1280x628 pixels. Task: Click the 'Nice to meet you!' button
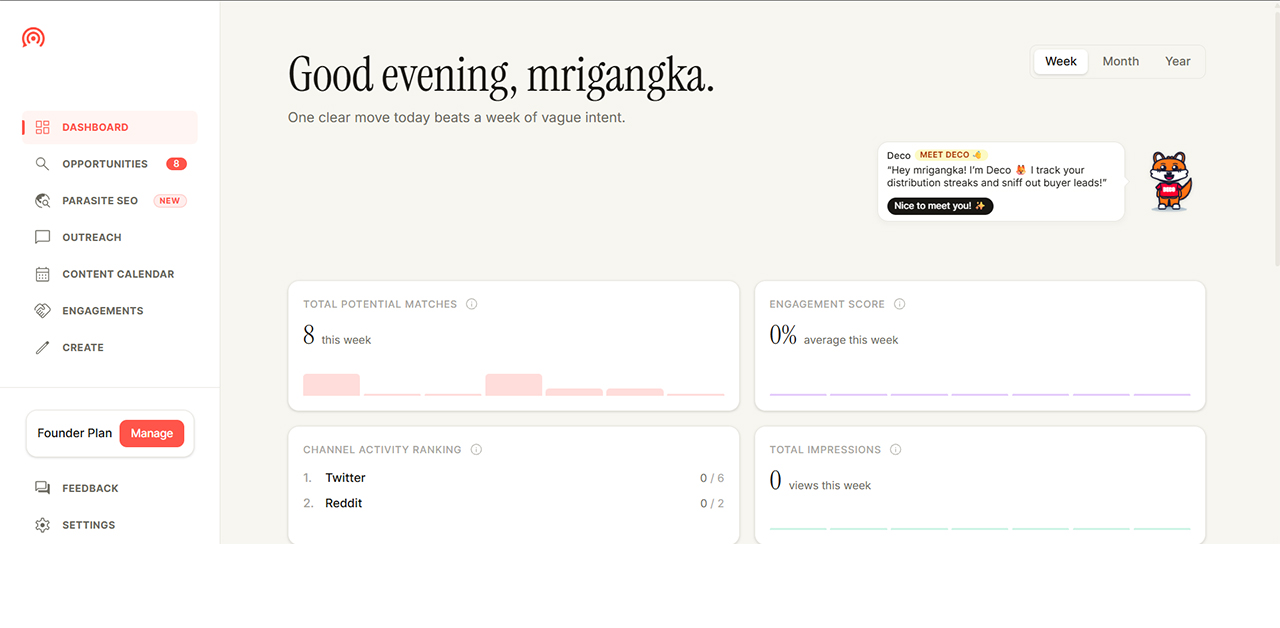pyautogui.click(x=940, y=206)
